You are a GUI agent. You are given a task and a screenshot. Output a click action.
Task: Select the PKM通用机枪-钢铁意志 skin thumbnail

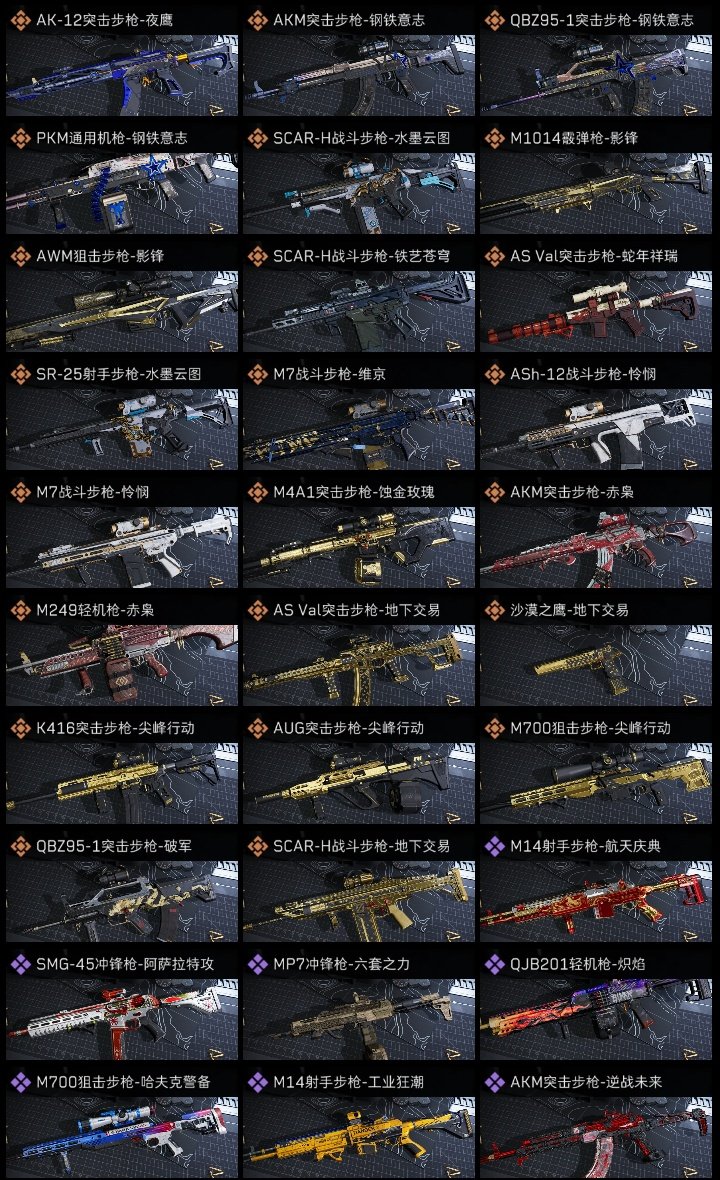tap(122, 193)
